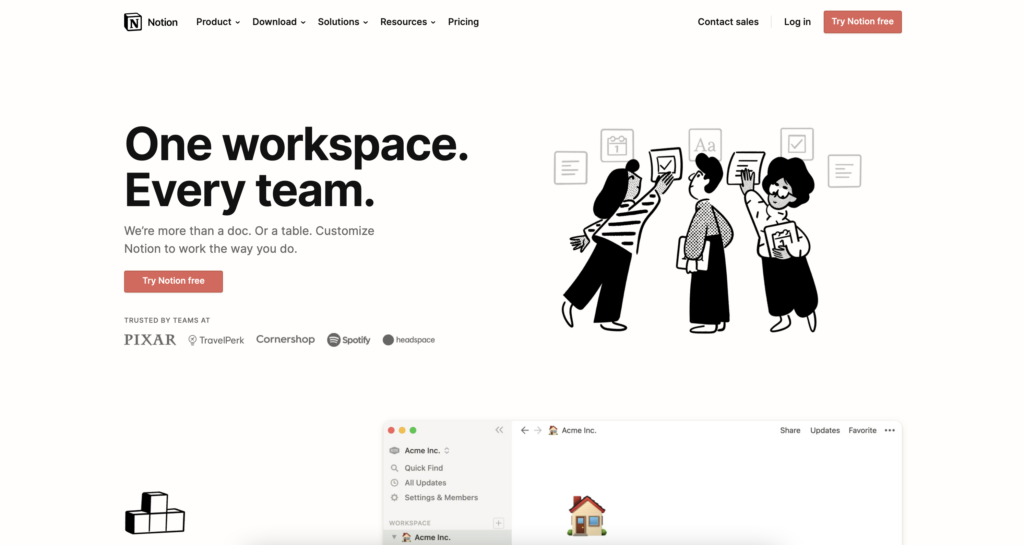
Task: Click the hero Try Notion free button
Action: coord(173,281)
